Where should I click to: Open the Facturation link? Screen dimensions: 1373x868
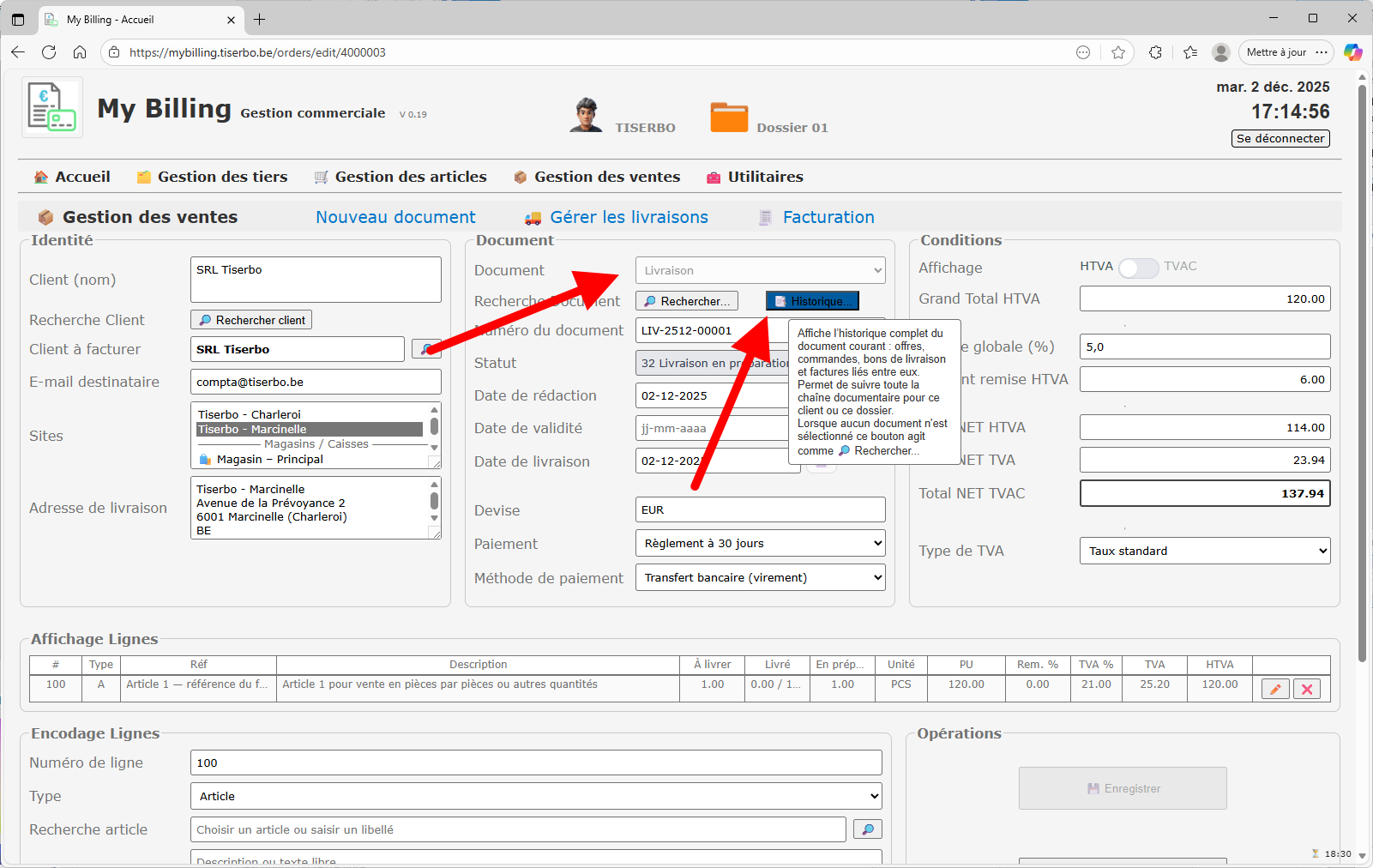click(x=828, y=217)
